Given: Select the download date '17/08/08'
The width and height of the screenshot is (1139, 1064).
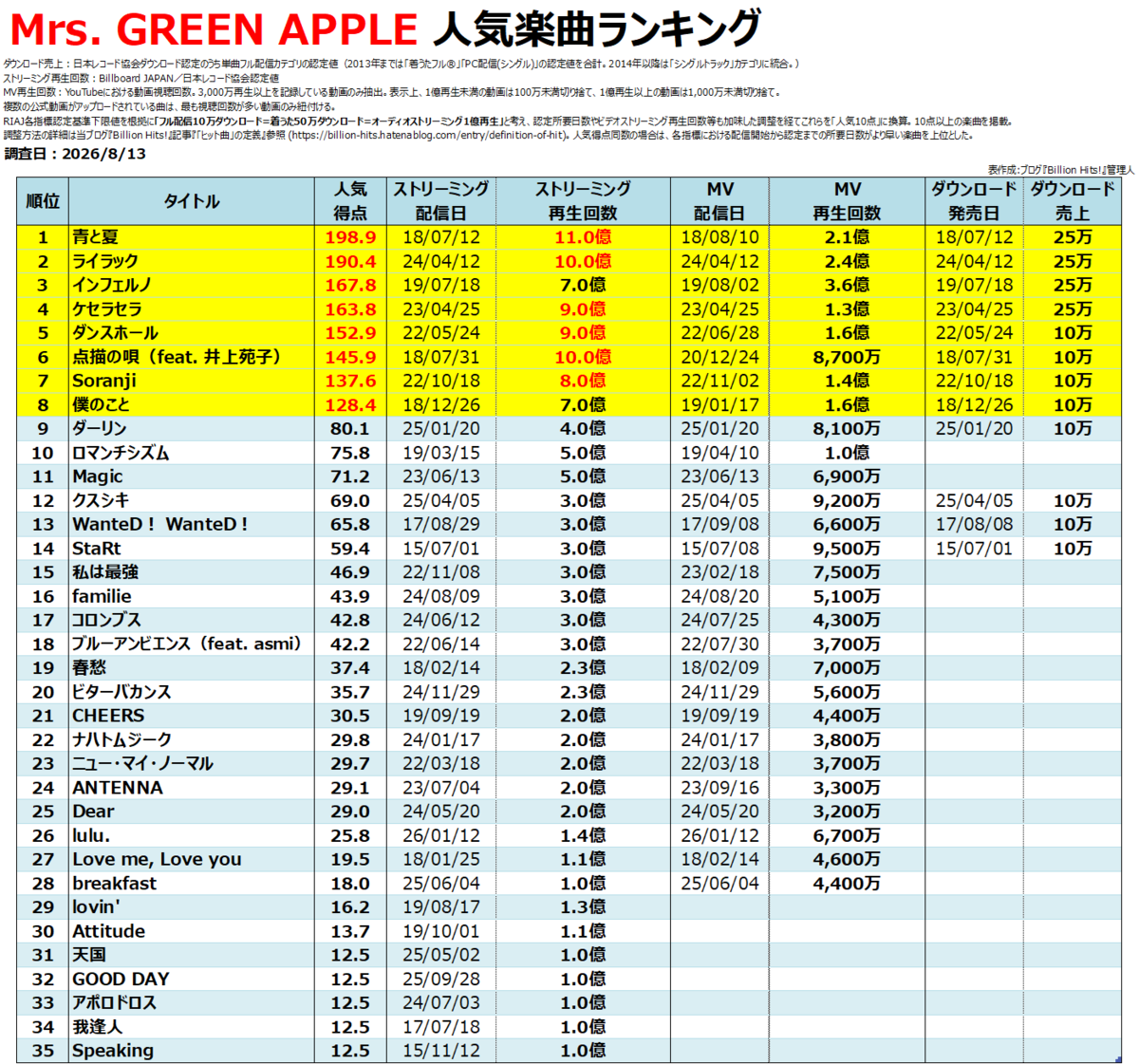Looking at the screenshot, I should [x=974, y=524].
